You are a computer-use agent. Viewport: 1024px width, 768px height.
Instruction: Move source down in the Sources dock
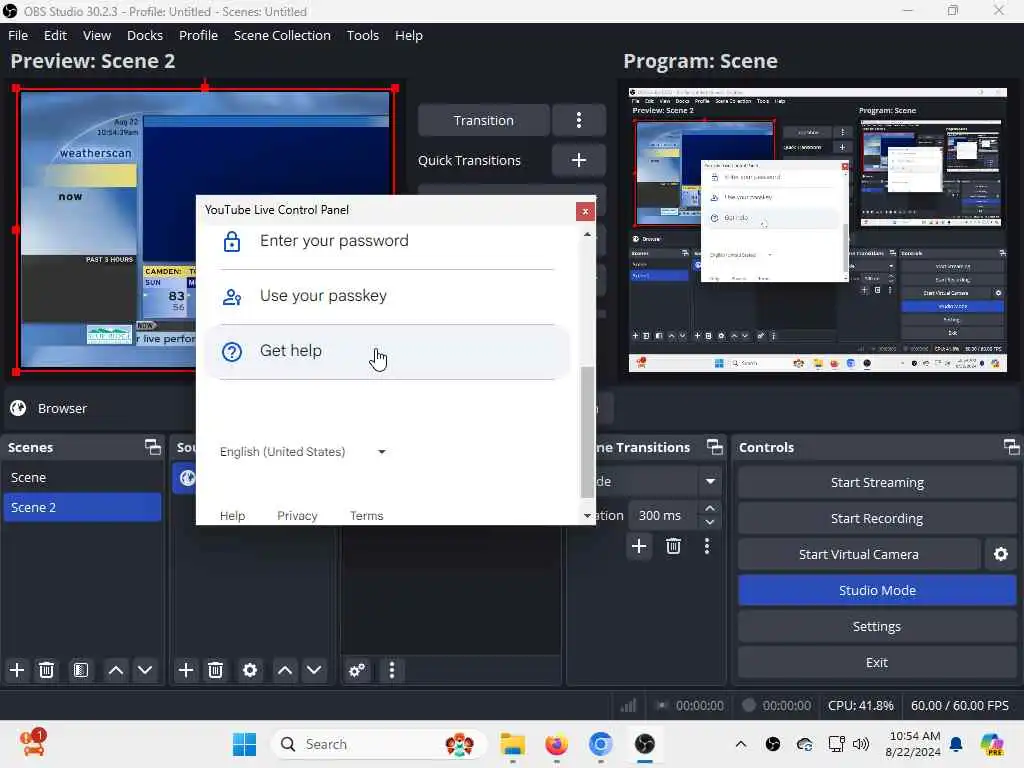coord(314,670)
